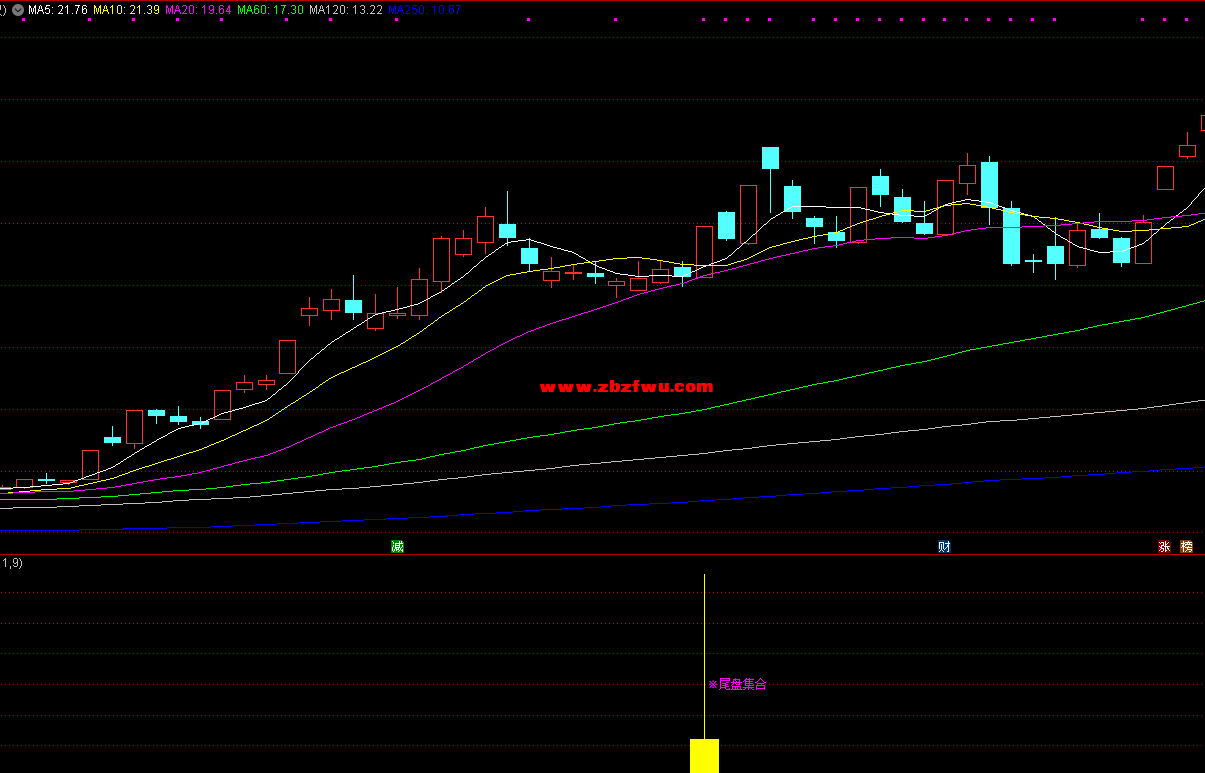Click the magenta MA20: 19.64 label
The image size is (1205, 773).
click(198, 9)
